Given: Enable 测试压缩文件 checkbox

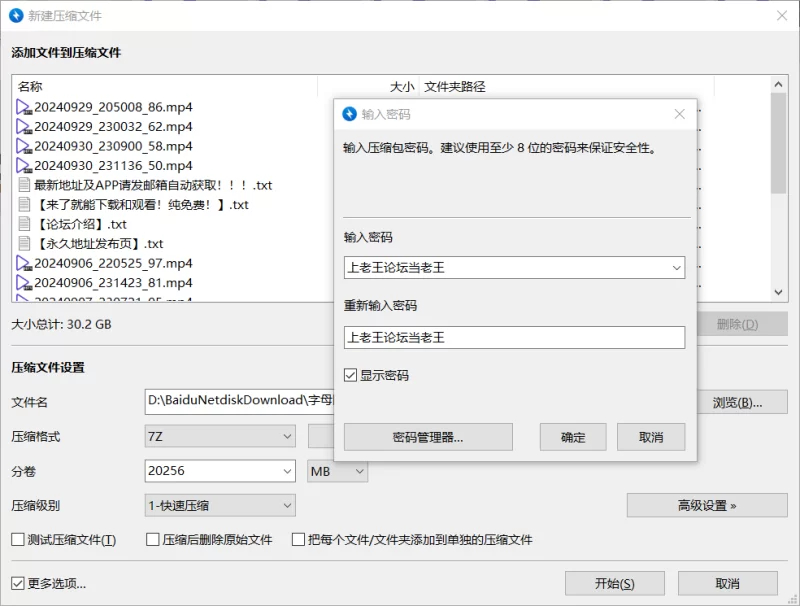Looking at the screenshot, I should [18, 540].
